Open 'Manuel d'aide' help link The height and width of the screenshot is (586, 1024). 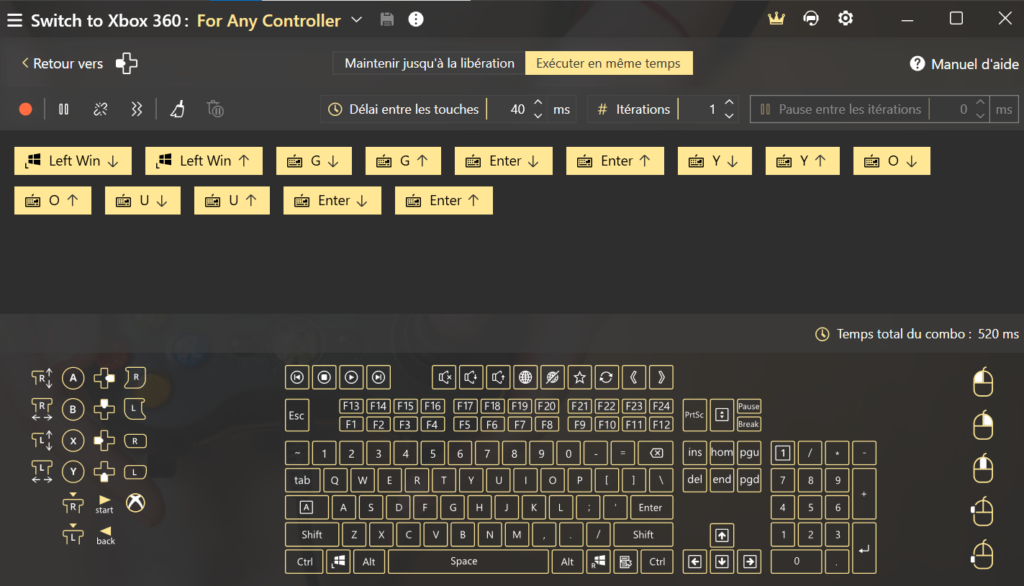(x=964, y=64)
